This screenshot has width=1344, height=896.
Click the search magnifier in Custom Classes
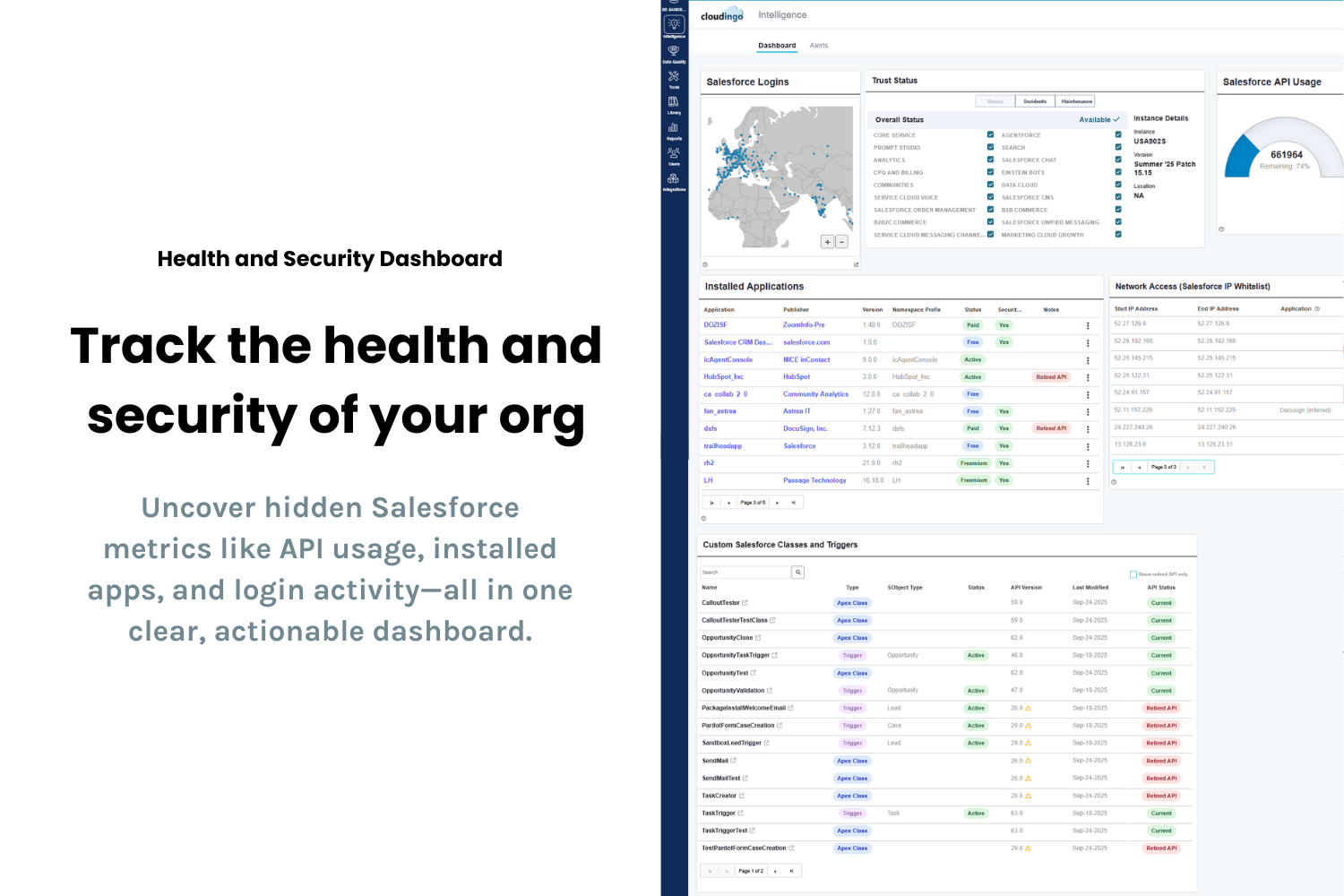797,572
